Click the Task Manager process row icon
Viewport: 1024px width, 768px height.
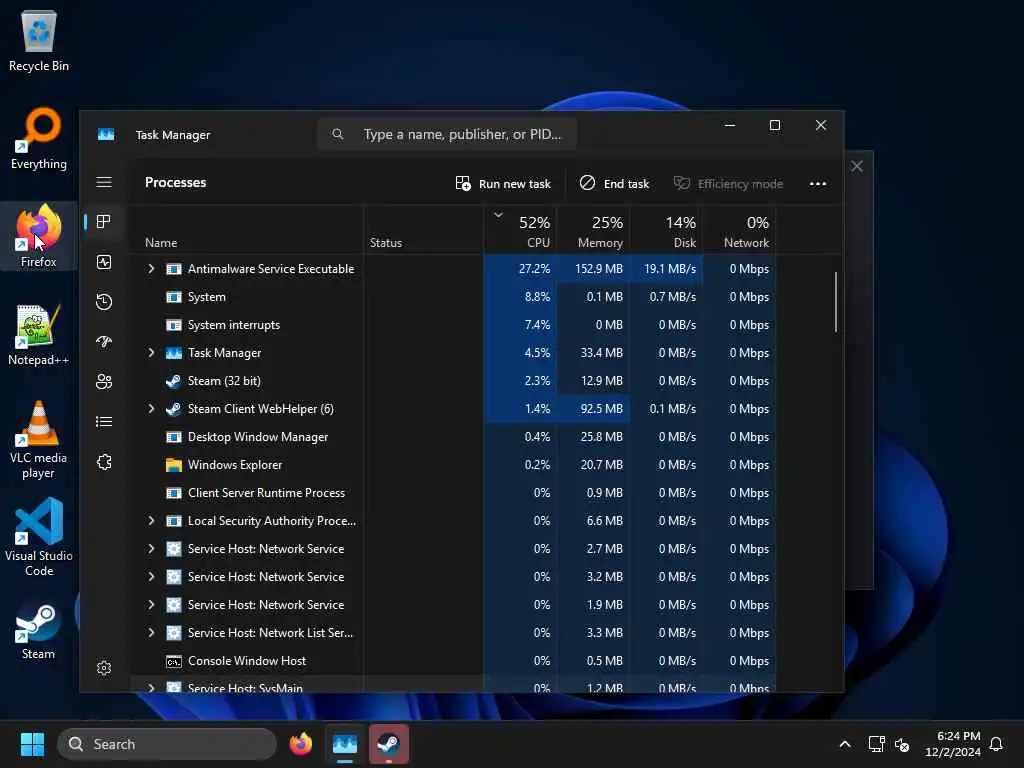[174, 353]
